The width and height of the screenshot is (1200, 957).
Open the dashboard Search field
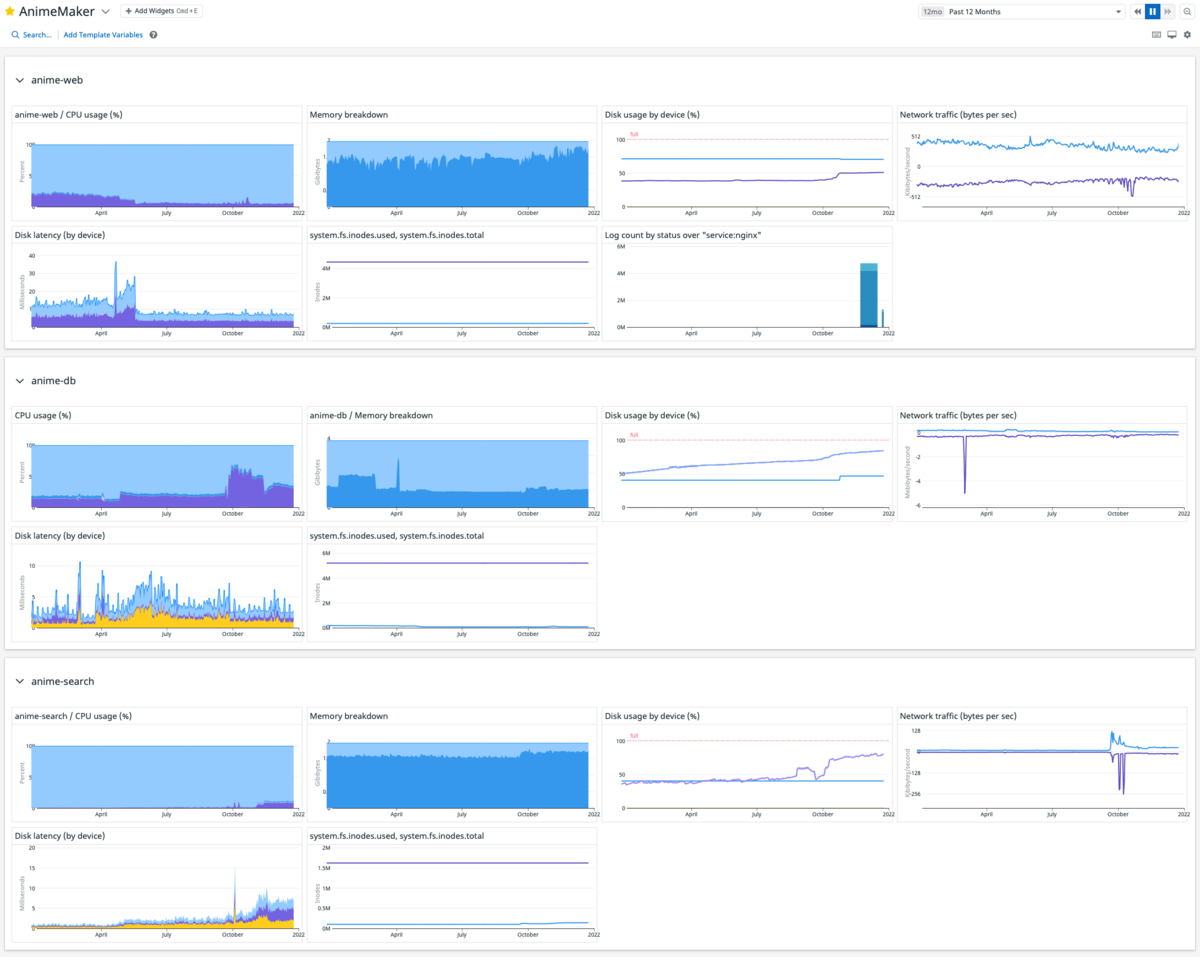[x=31, y=35]
